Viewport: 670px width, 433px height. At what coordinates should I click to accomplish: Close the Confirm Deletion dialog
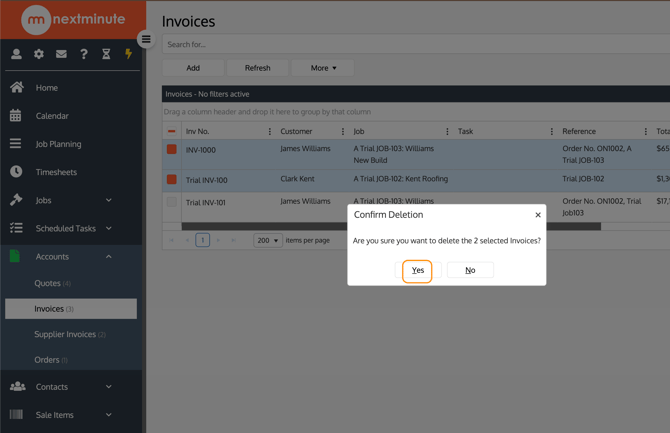point(538,215)
